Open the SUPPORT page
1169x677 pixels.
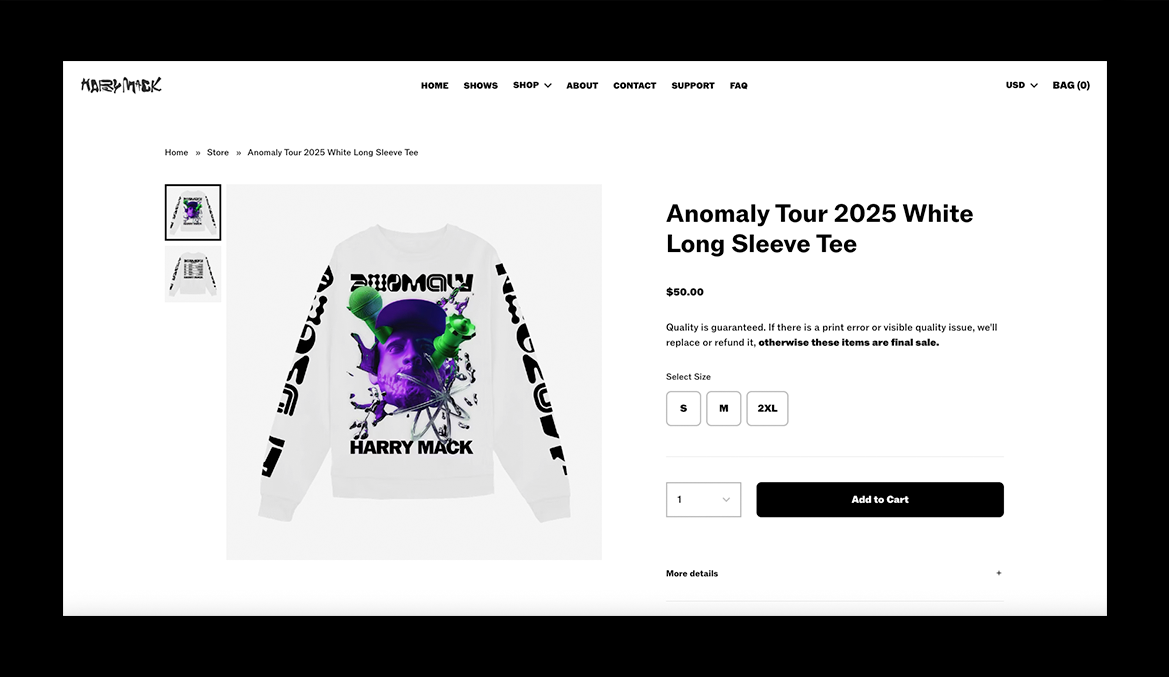(x=693, y=86)
